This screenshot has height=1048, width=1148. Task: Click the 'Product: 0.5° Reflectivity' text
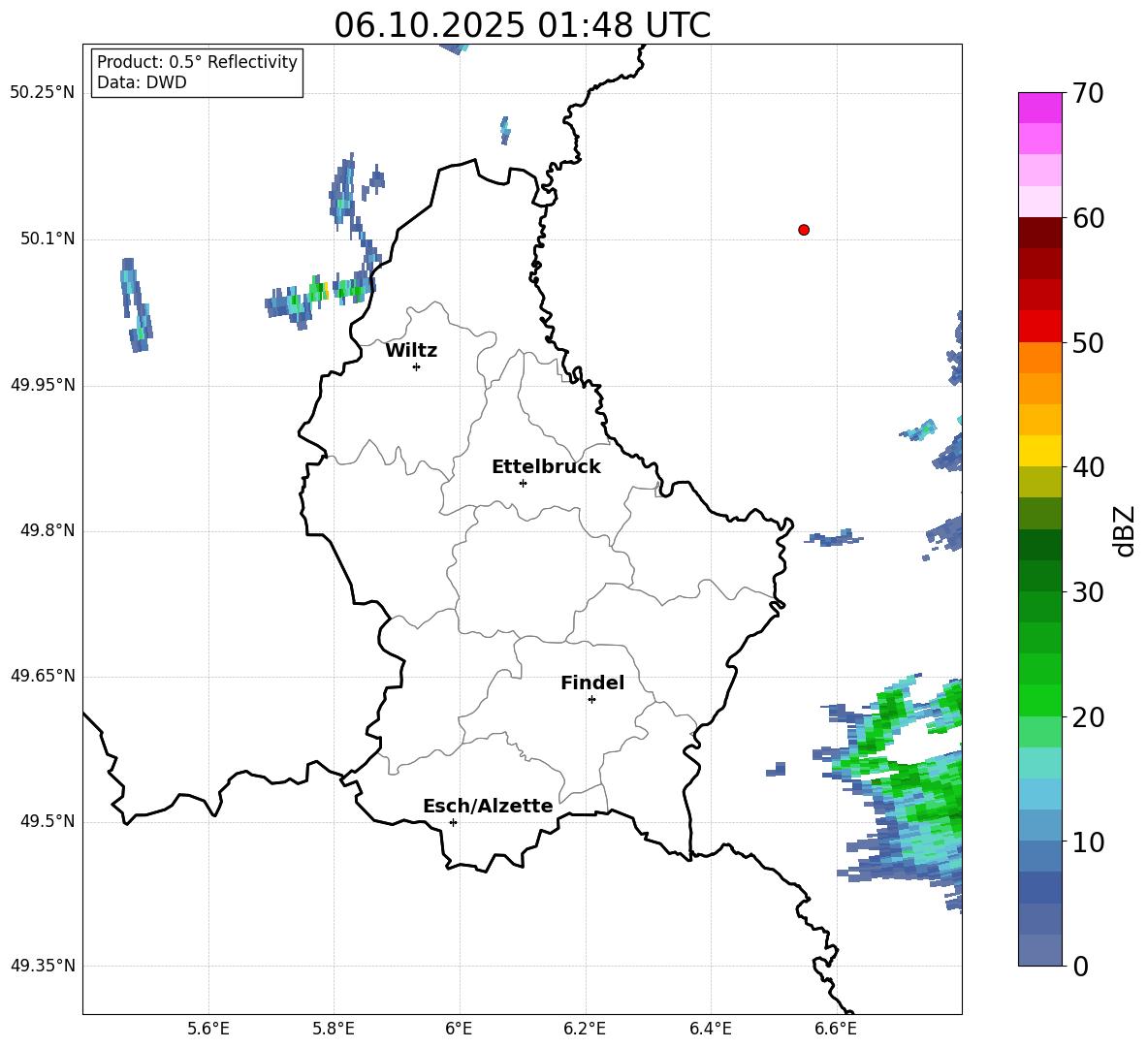coord(197,61)
